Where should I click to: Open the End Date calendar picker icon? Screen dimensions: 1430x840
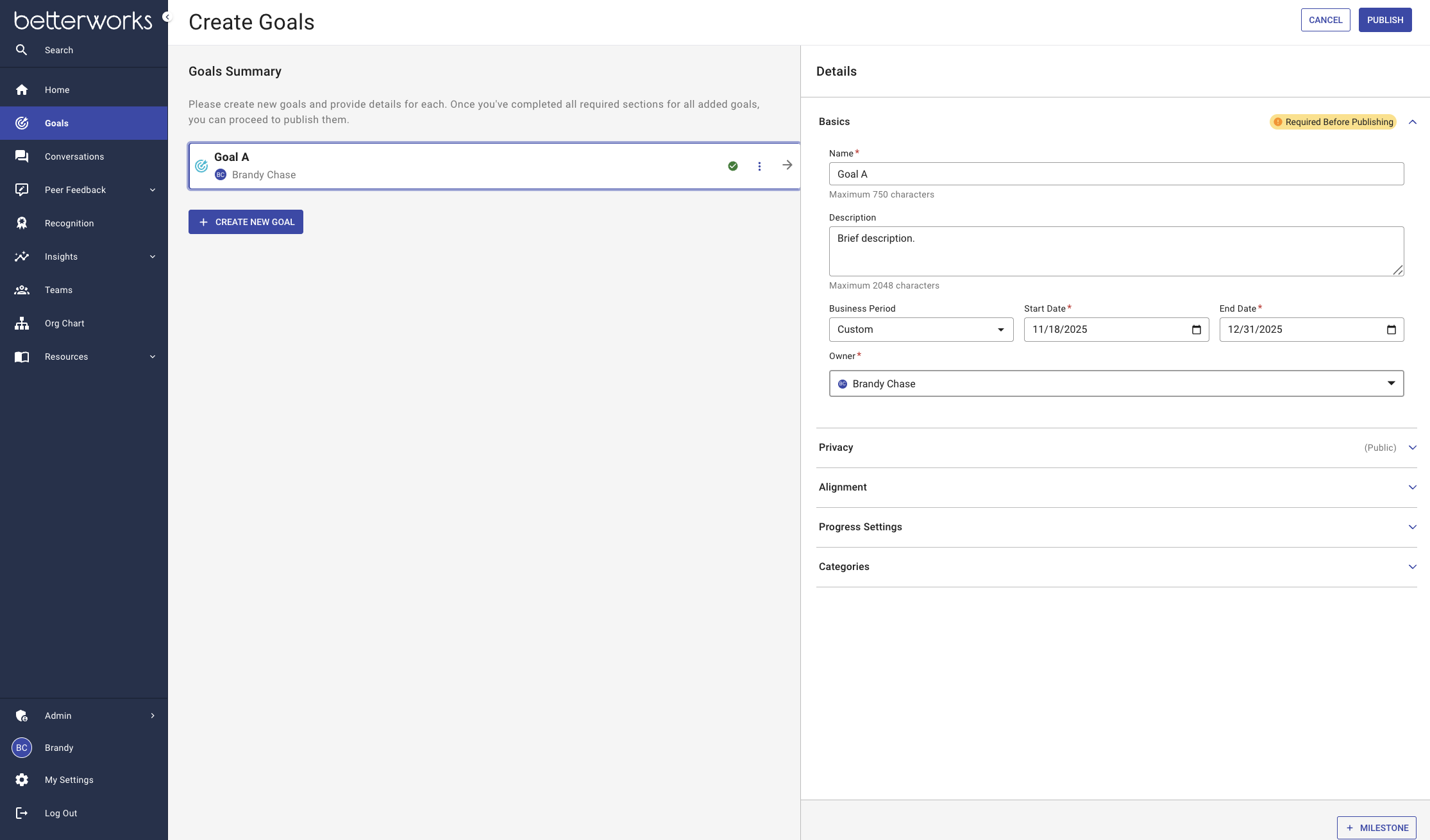1392,330
